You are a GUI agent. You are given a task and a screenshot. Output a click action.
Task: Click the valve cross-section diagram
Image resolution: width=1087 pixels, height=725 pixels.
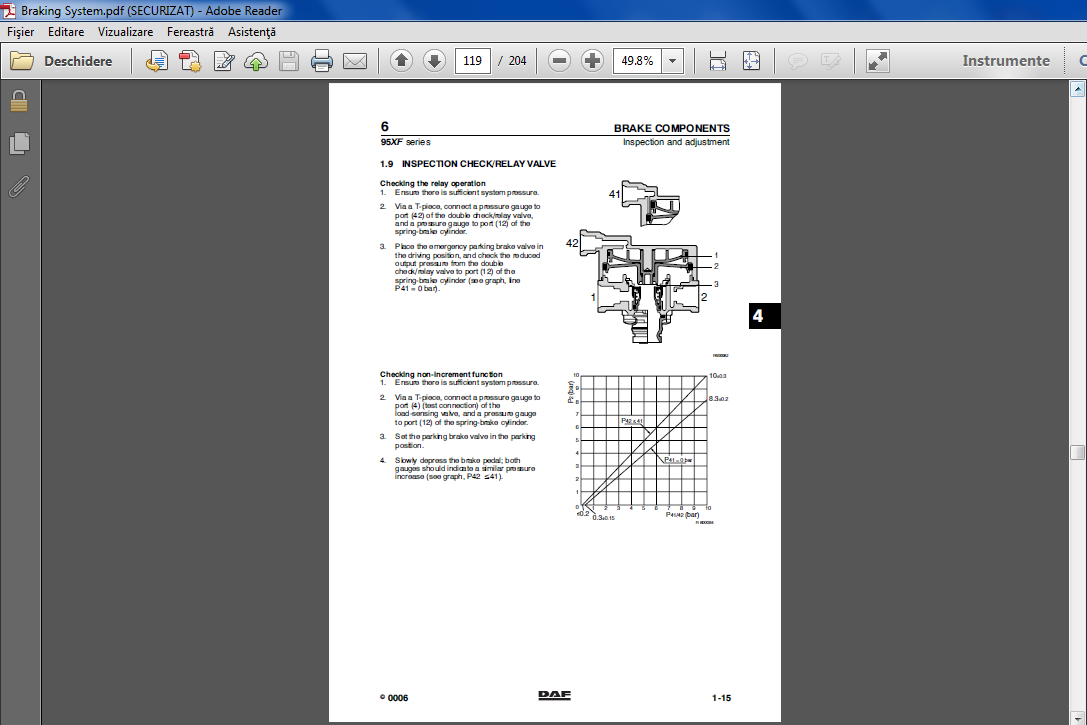[645, 262]
